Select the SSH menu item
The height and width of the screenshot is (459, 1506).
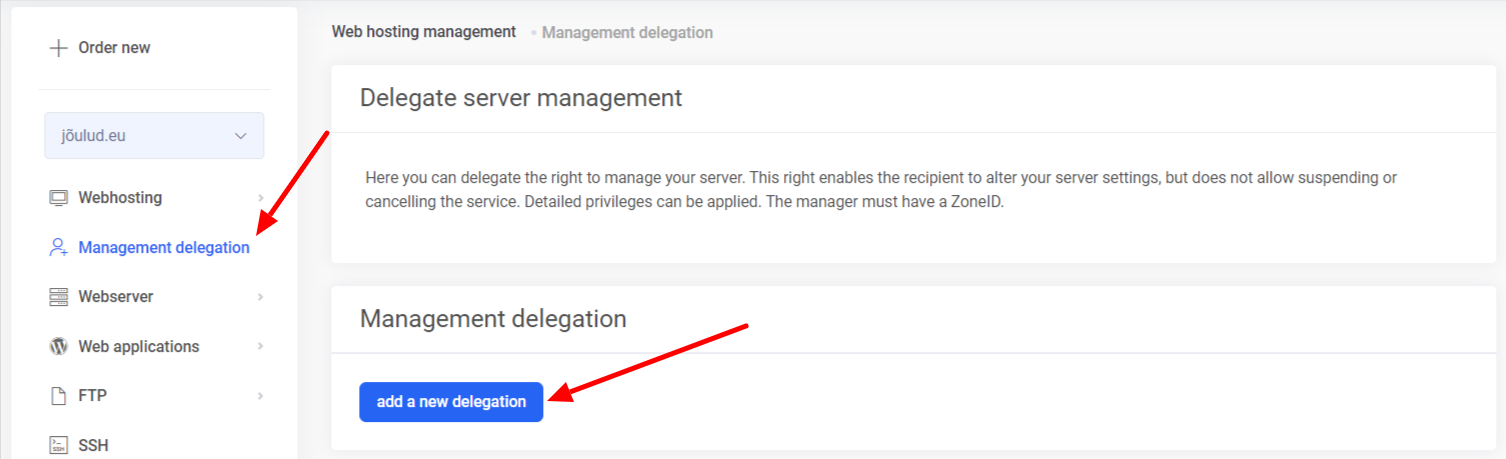tap(93, 445)
